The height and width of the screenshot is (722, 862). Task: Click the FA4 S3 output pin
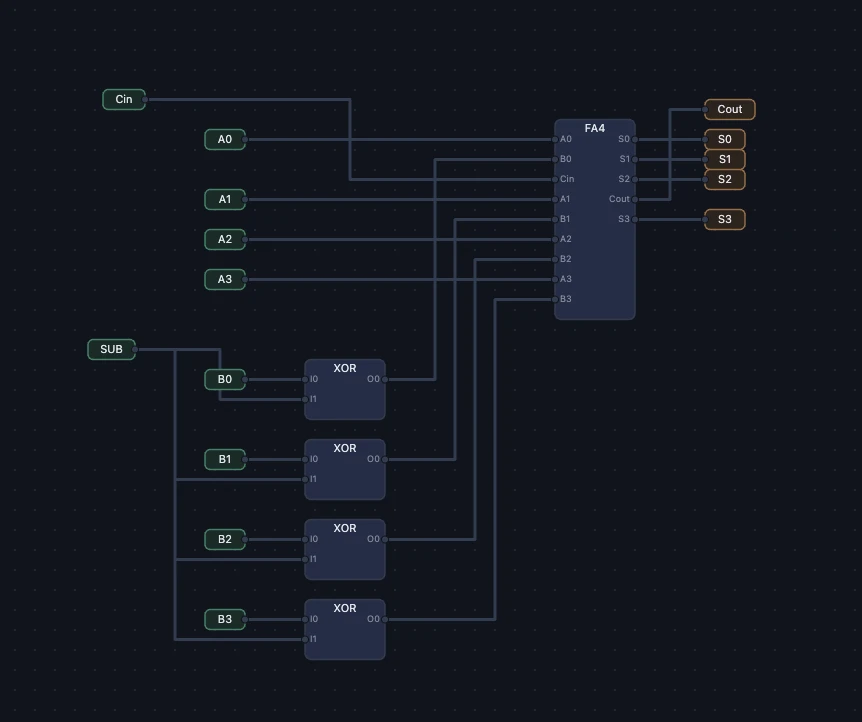(635, 219)
